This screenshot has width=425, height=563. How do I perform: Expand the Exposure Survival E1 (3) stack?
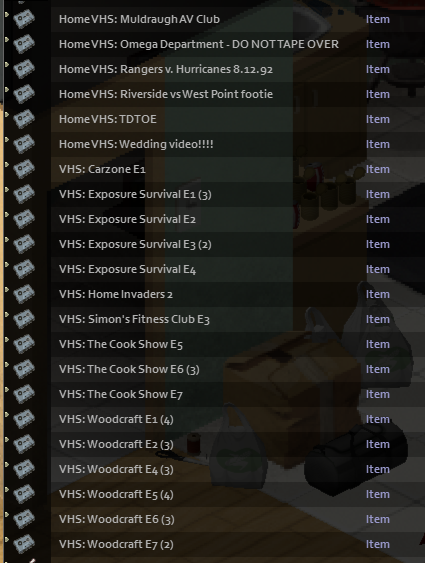6,190
